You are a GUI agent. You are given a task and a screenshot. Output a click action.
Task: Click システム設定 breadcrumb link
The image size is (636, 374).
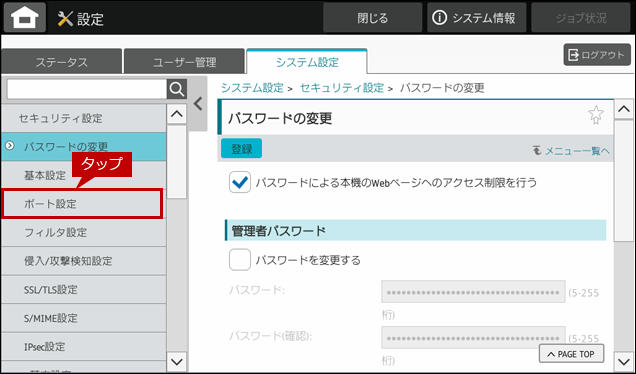point(252,88)
